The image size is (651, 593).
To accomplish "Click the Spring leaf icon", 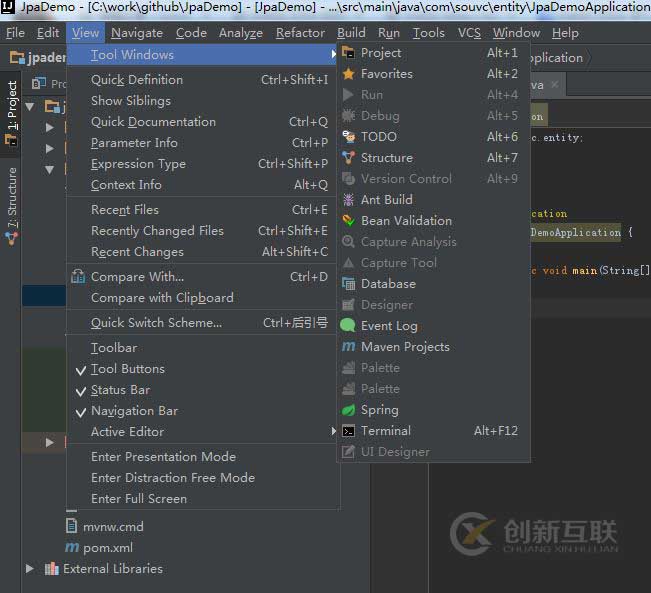I will pyautogui.click(x=348, y=410).
